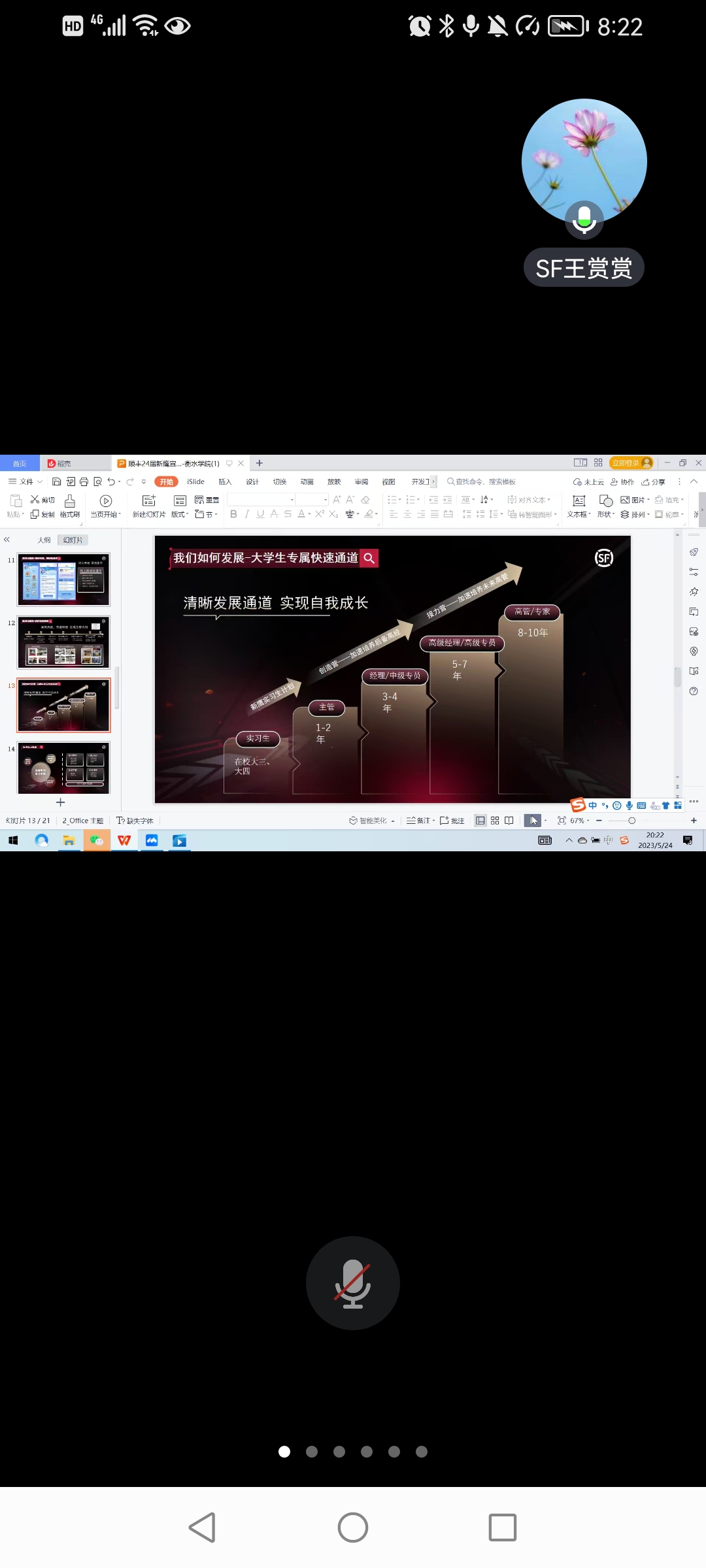Screen dimensions: 706x1568
Task: Switch to slide sorter view icon
Action: click(495, 821)
